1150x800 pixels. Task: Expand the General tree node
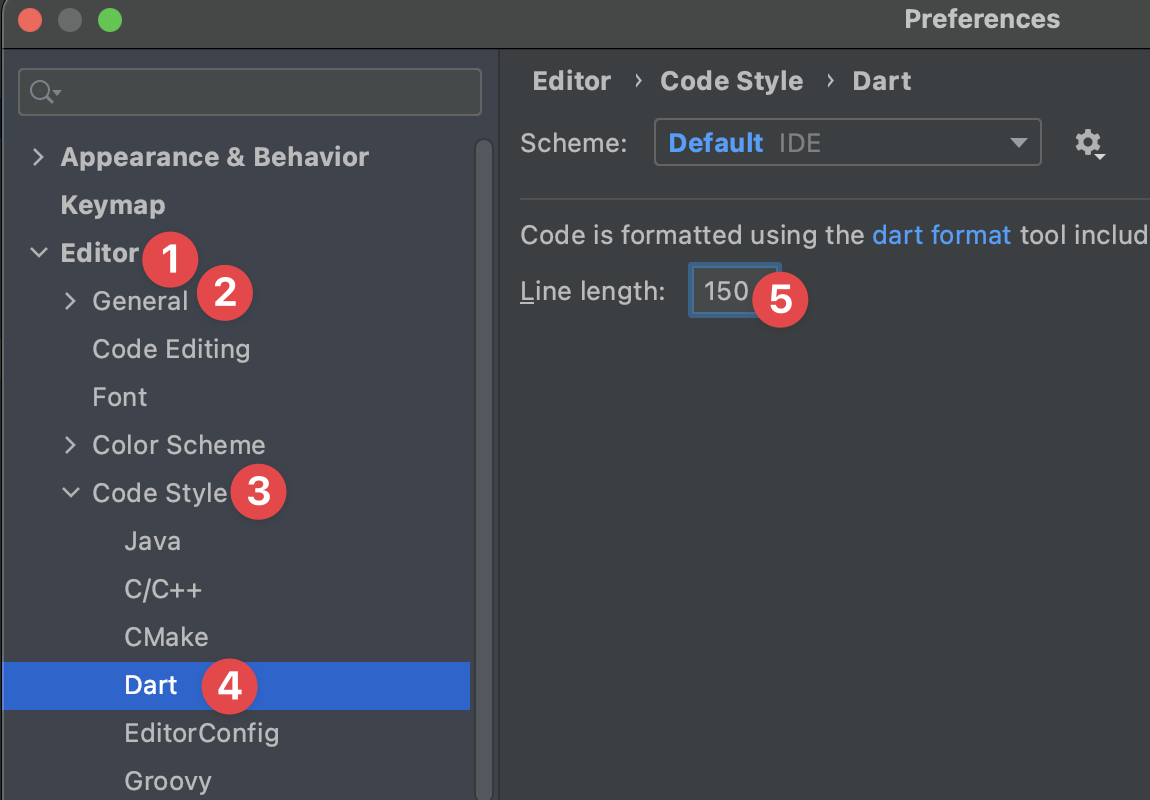[x=69, y=300]
